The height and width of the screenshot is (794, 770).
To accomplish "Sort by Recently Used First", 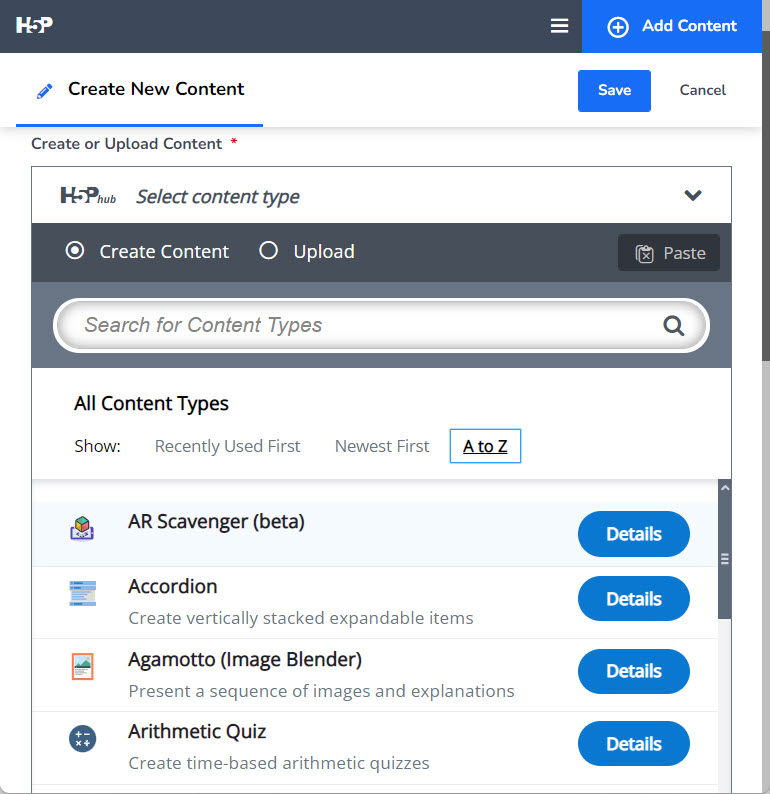I will pyautogui.click(x=227, y=446).
